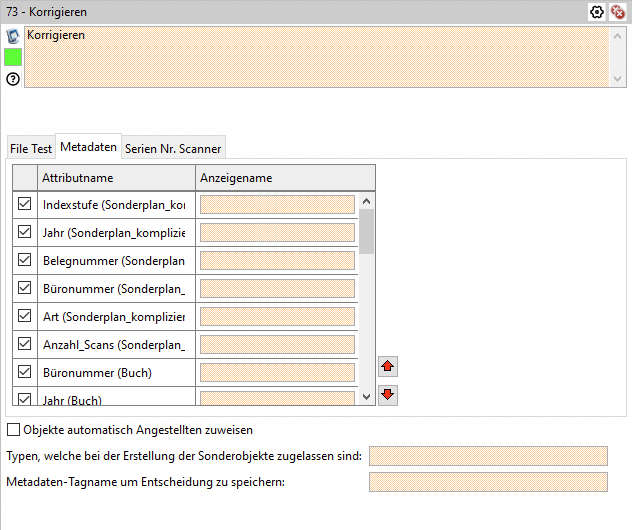Click the question mark help icon

[x=13, y=78]
